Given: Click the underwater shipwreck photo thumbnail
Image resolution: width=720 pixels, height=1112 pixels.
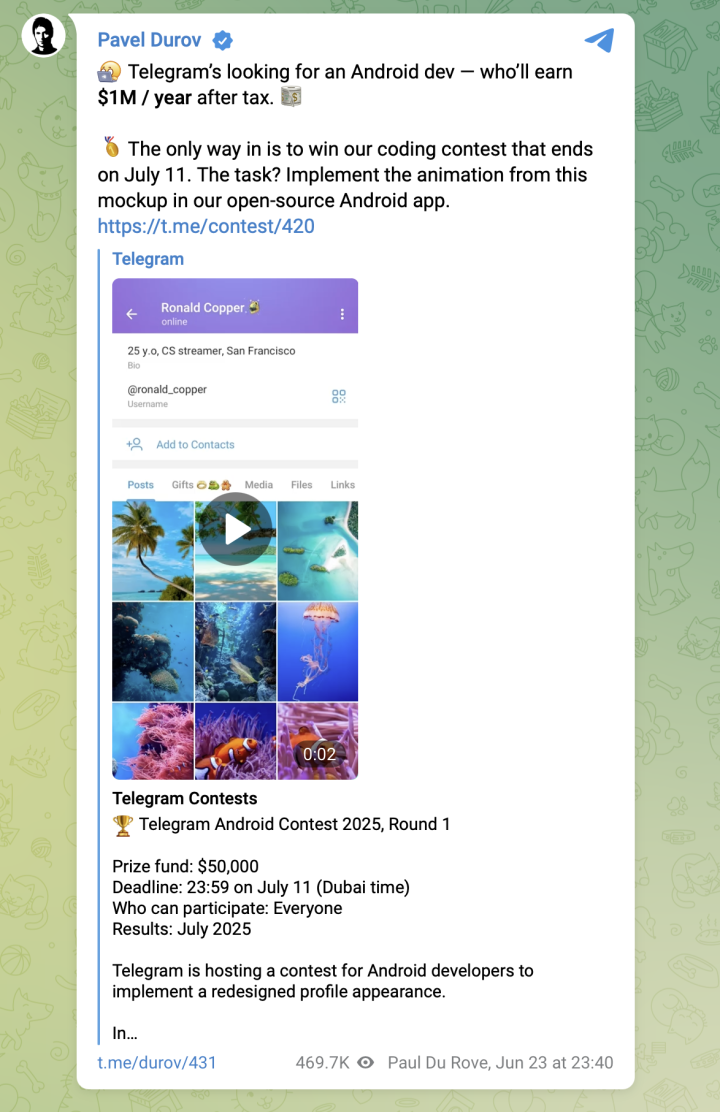Looking at the screenshot, I should tap(236, 652).
